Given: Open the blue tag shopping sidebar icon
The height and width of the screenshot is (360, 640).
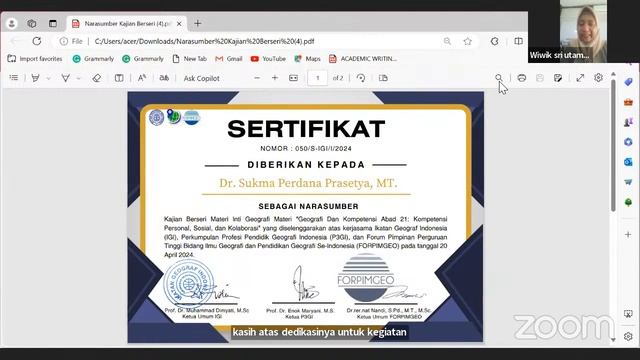Looking at the screenshot, I should tap(628, 82).
